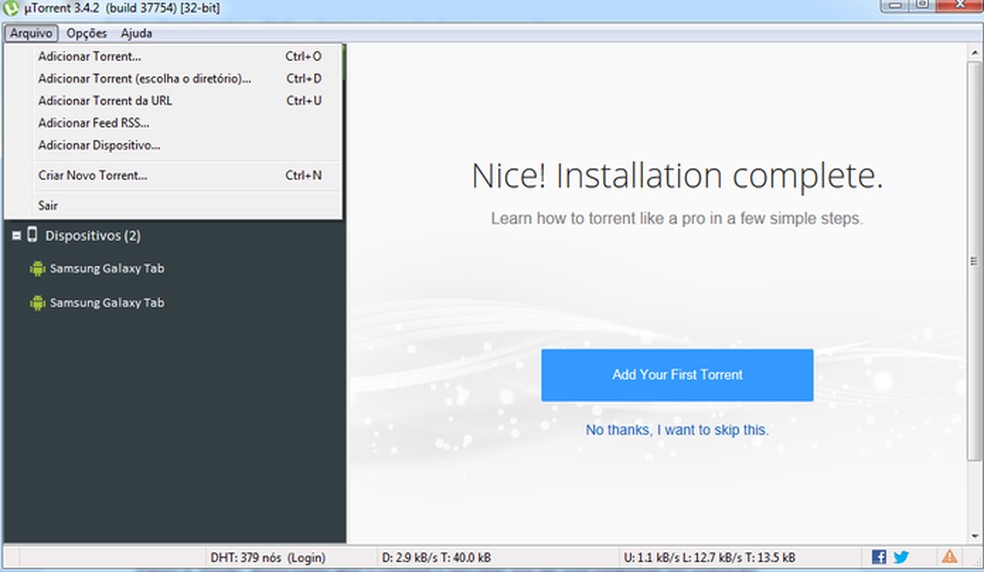This screenshot has height=572, width=984.
Task: Click the vertical scrollbar down arrow
Action: [x=974, y=537]
